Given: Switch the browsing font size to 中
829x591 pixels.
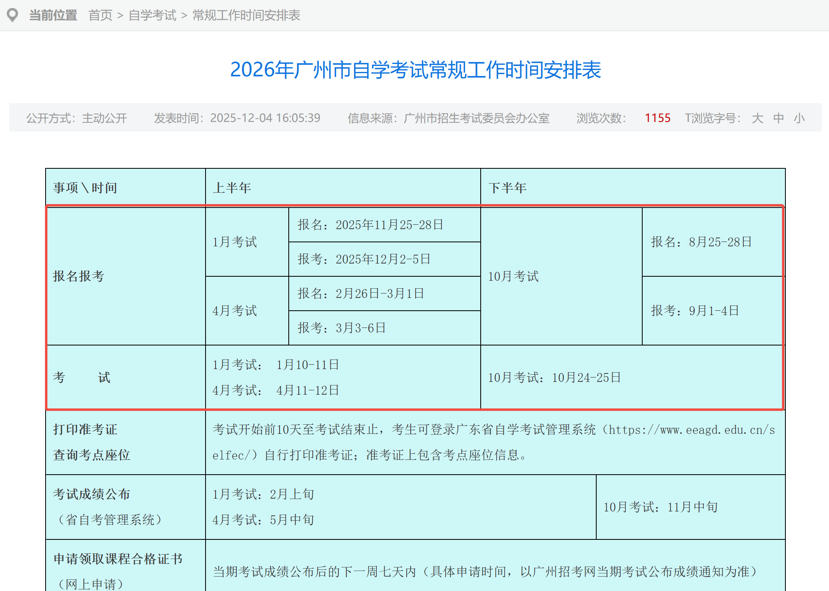Looking at the screenshot, I should (x=778, y=118).
